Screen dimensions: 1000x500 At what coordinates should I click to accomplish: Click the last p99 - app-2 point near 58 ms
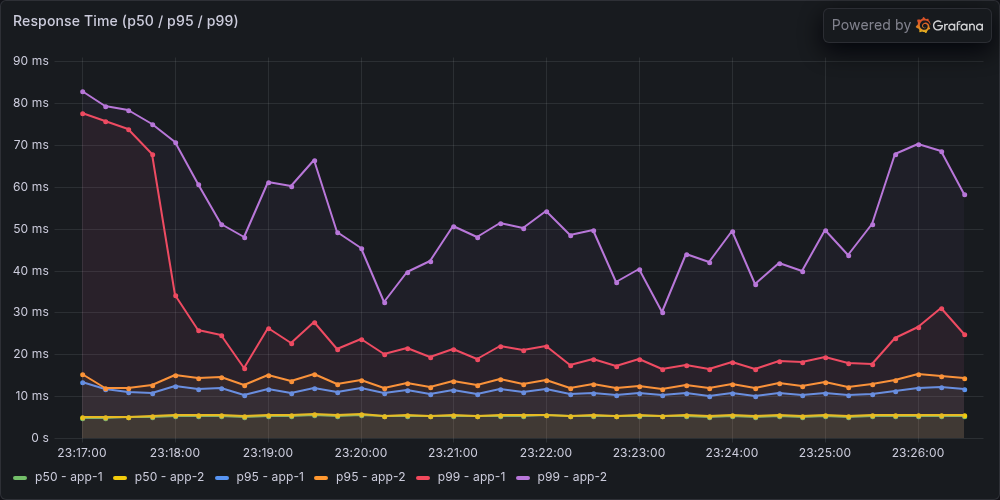coord(964,195)
